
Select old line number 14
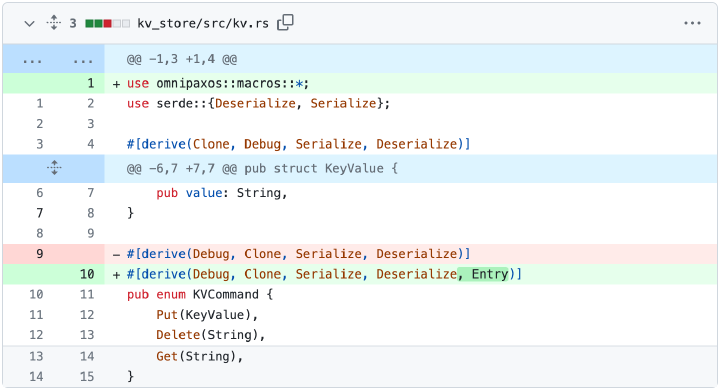coord(36,377)
